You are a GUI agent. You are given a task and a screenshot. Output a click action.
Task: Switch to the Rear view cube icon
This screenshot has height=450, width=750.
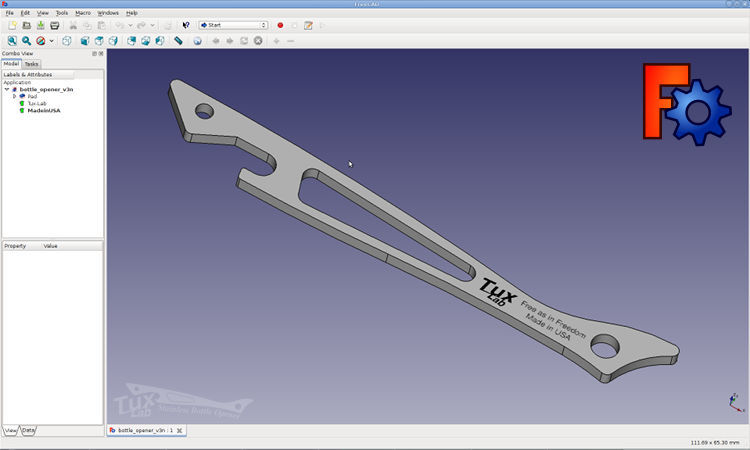(x=132, y=41)
